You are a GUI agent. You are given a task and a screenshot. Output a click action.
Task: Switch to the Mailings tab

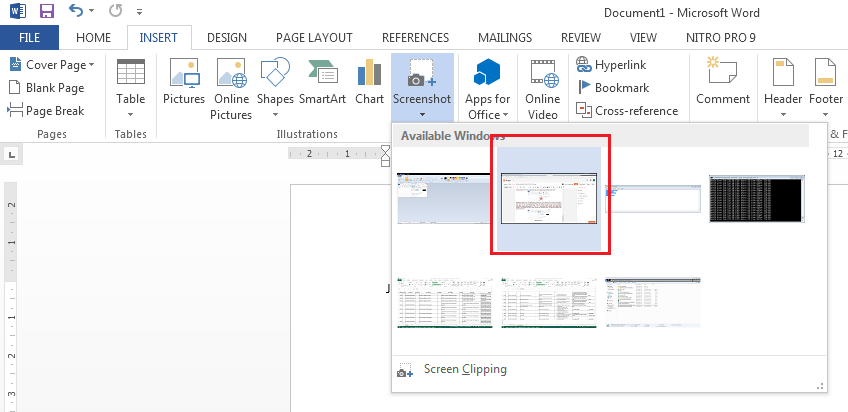click(x=505, y=38)
